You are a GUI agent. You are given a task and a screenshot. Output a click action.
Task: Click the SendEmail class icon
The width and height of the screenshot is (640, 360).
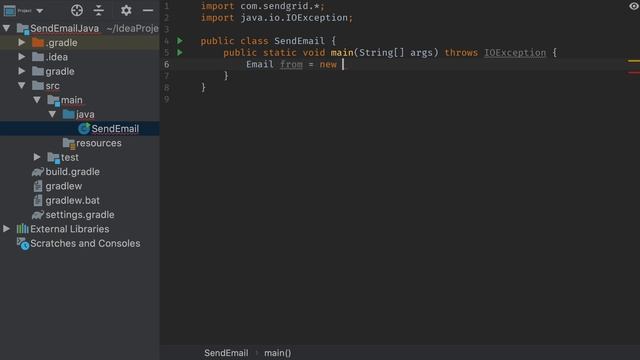(84, 129)
